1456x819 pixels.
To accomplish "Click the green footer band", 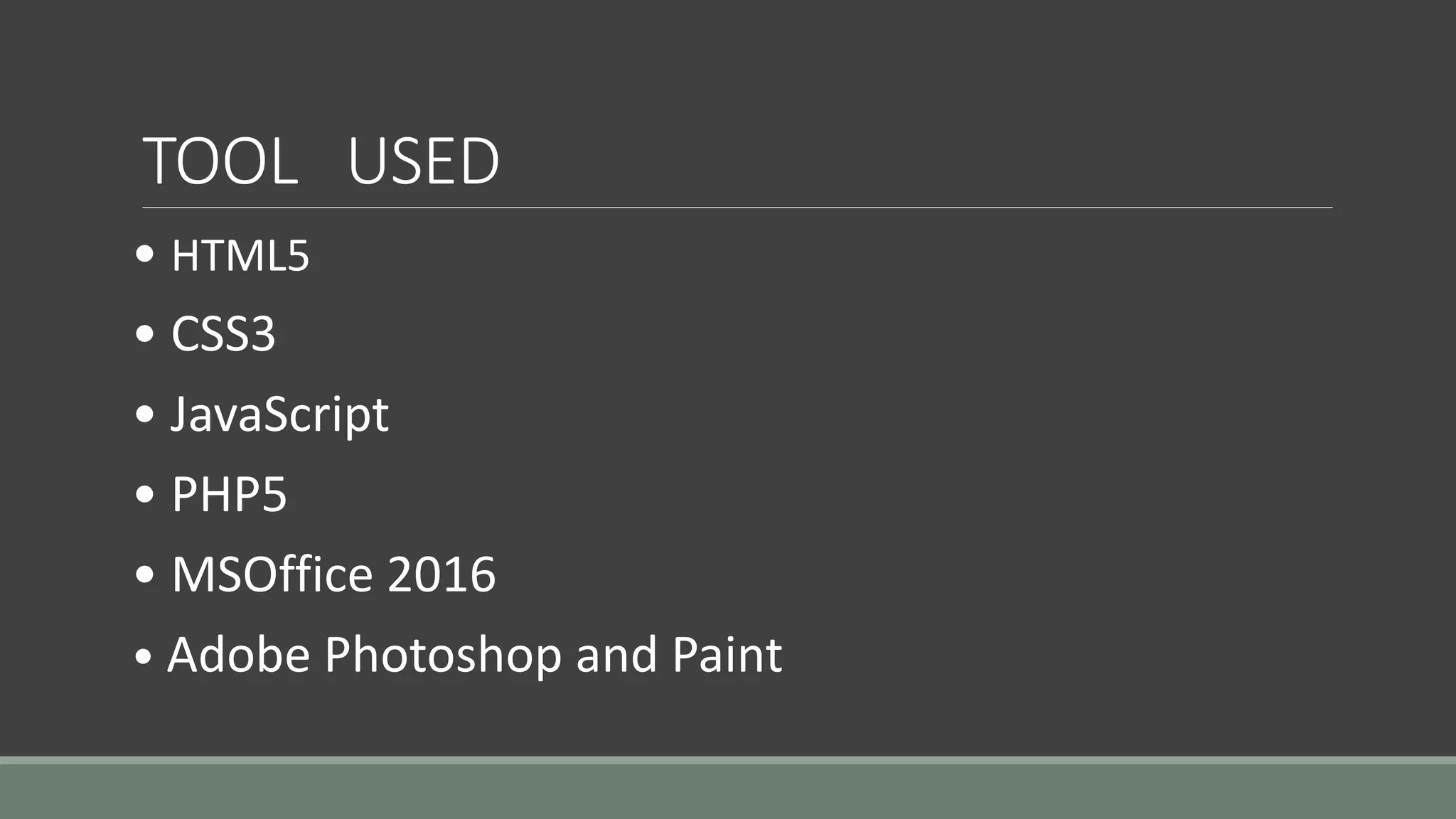I will click(x=728, y=791).
